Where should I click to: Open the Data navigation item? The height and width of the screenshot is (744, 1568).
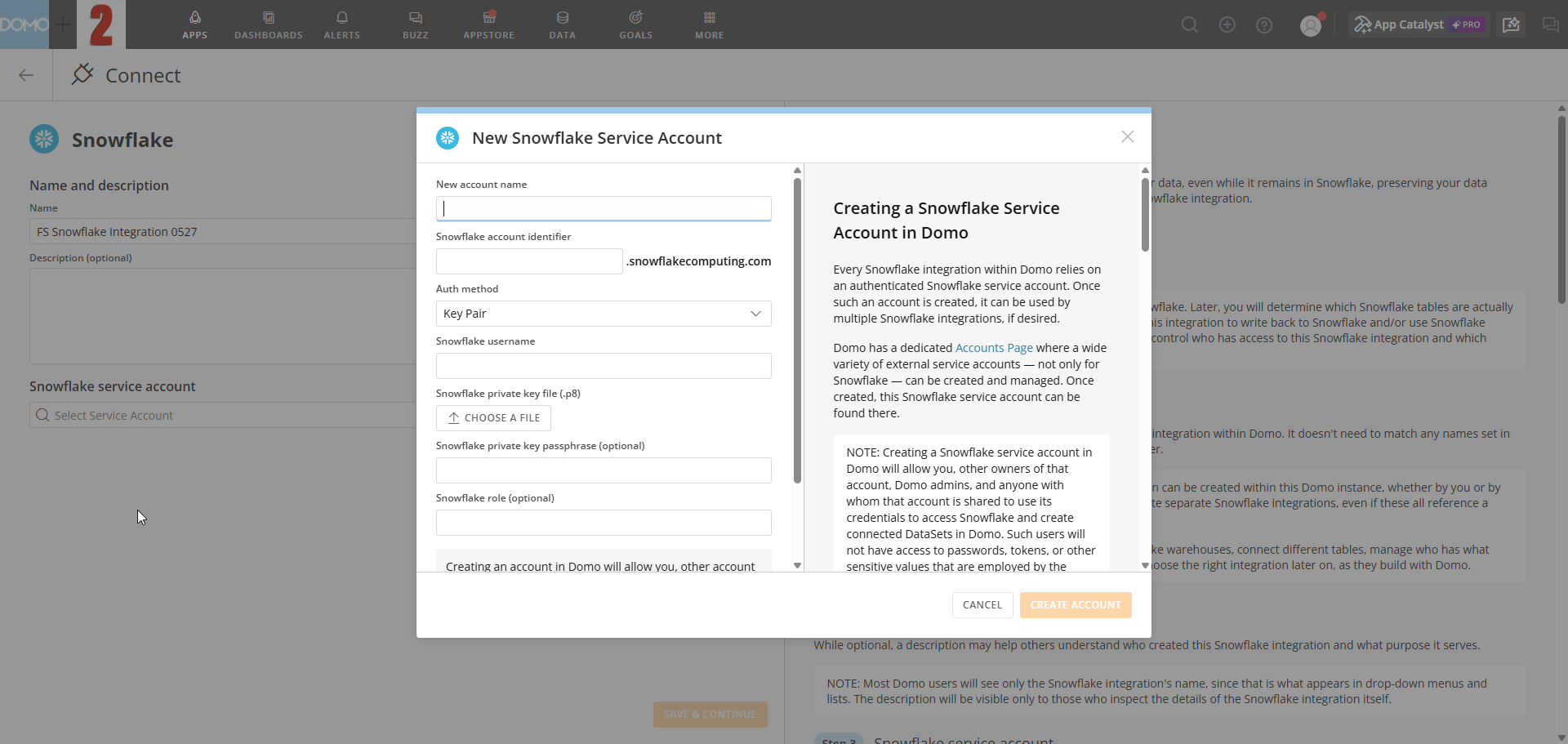point(563,25)
